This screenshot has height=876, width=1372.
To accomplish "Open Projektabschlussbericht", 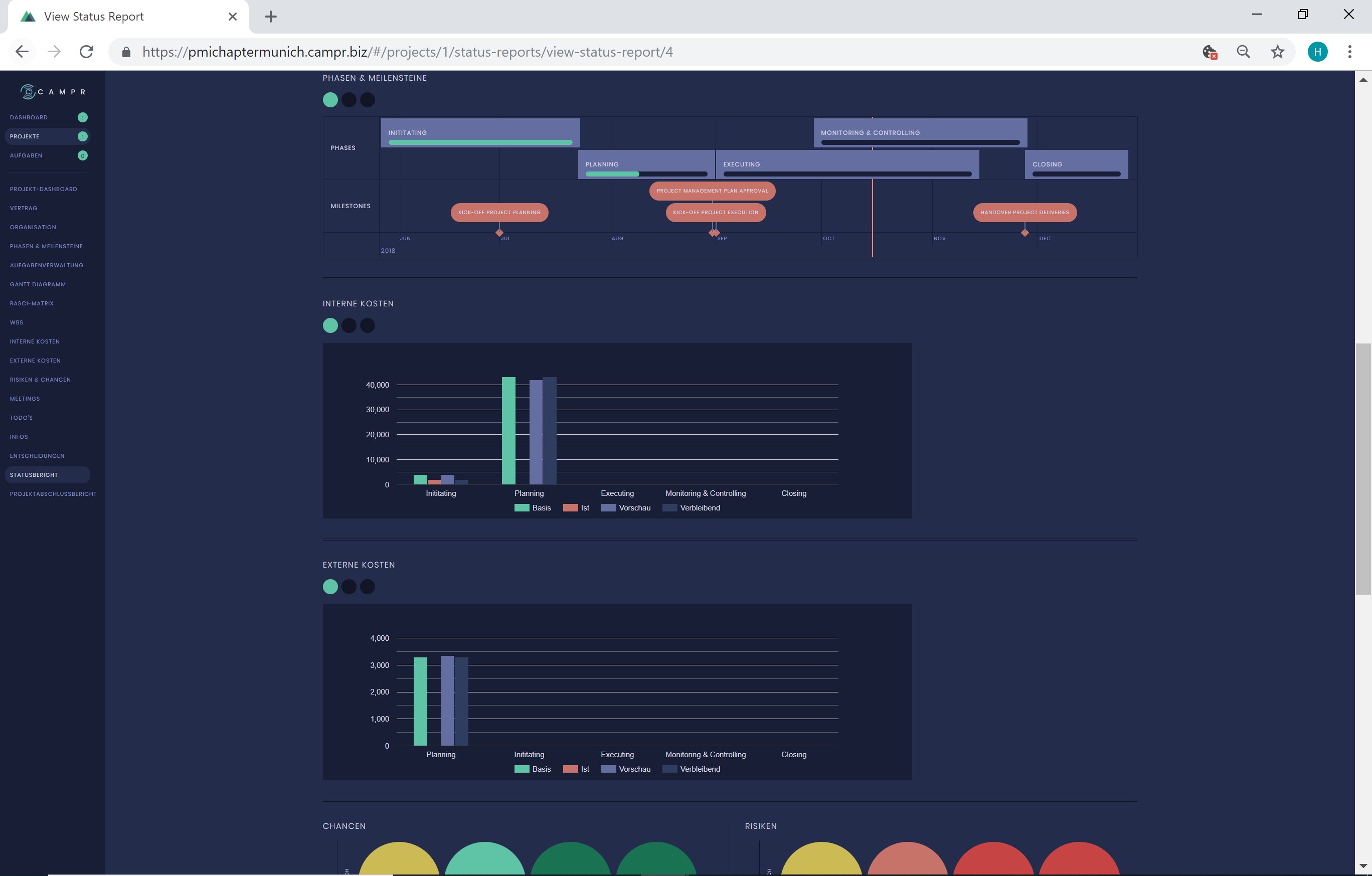I will (53, 494).
